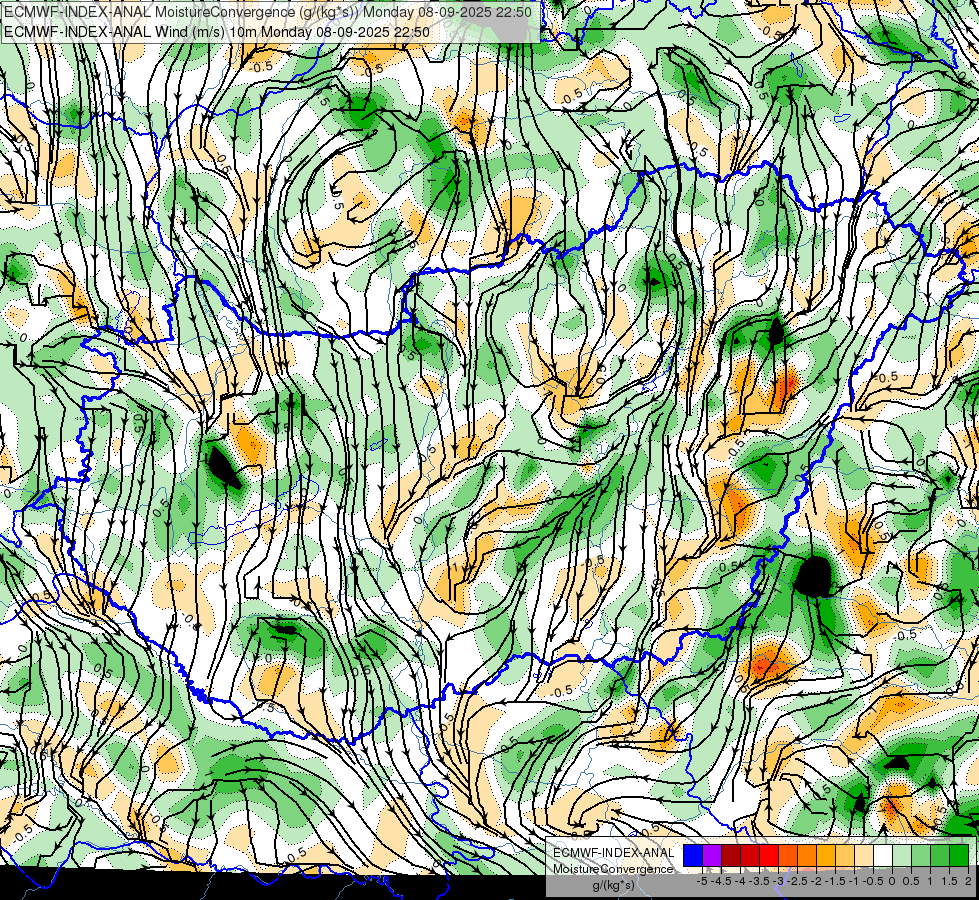Click the legend scale tick label 1.5
Viewport: 979px width, 900px height.
click(949, 881)
